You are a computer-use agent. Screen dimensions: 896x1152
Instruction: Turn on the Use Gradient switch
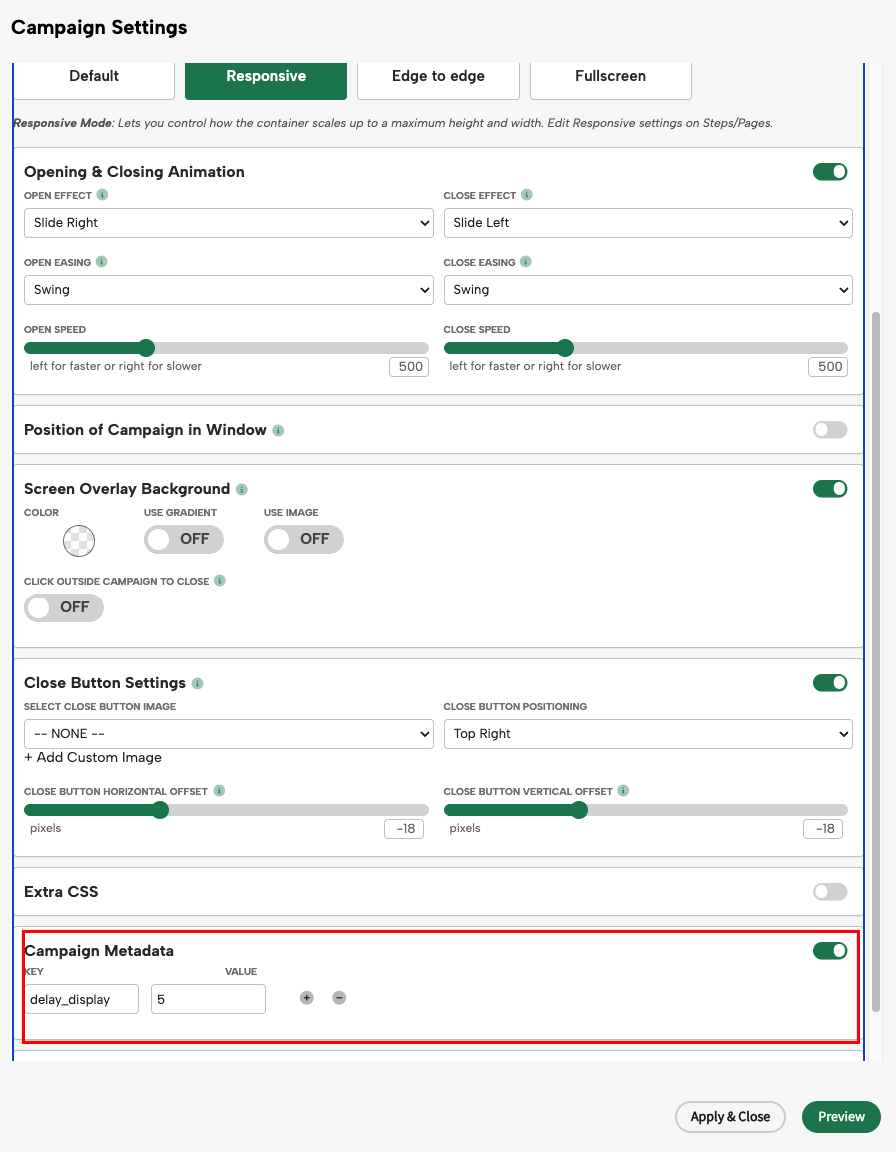(183, 539)
